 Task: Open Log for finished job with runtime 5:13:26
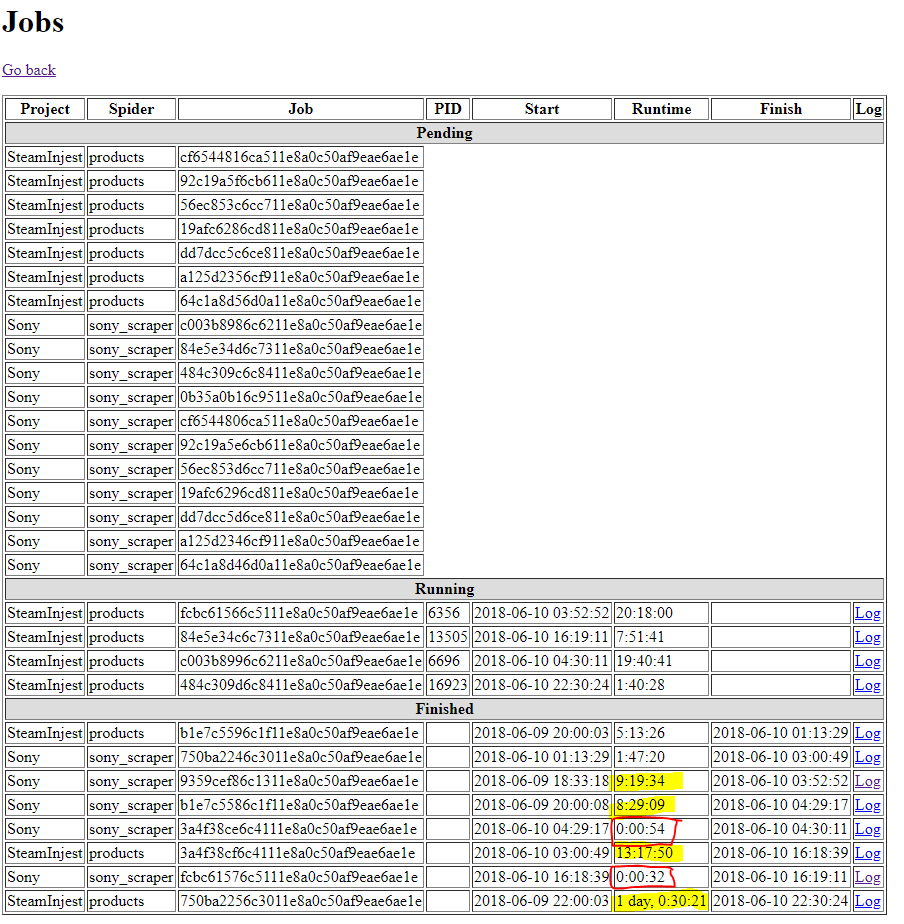coord(867,733)
